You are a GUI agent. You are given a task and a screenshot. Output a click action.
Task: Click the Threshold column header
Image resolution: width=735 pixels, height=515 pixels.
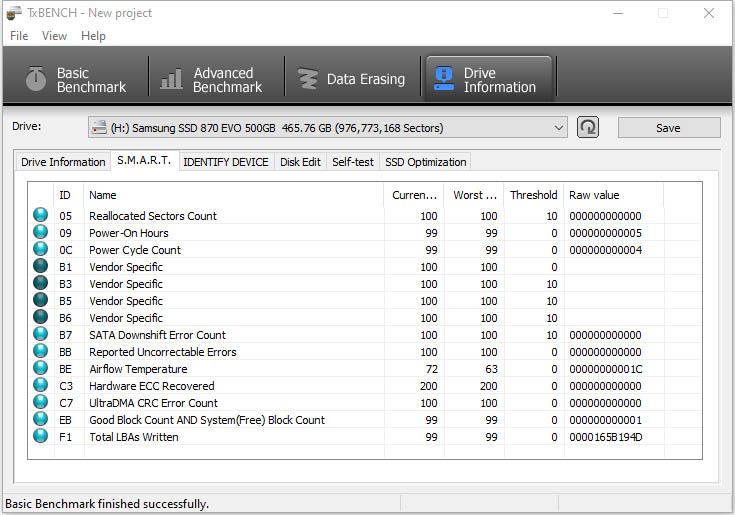[x=534, y=195]
